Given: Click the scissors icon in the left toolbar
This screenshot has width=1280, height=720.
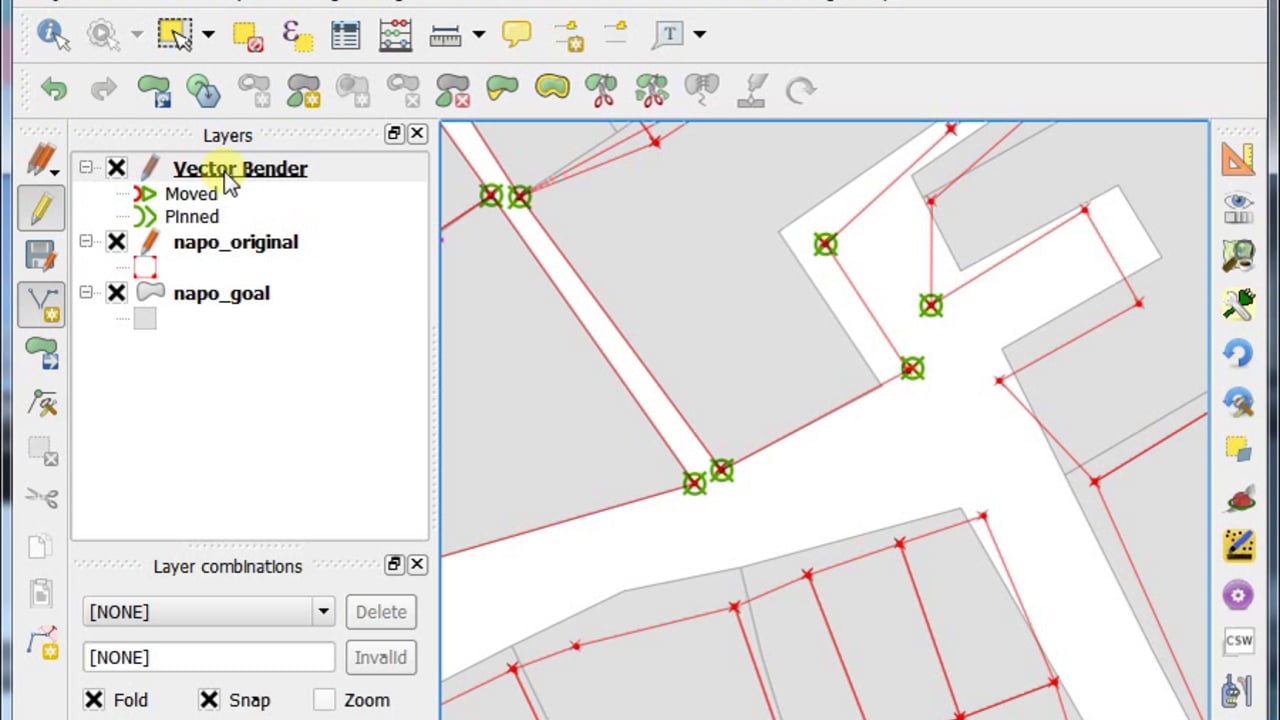Looking at the screenshot, I should tap(41, 497).
